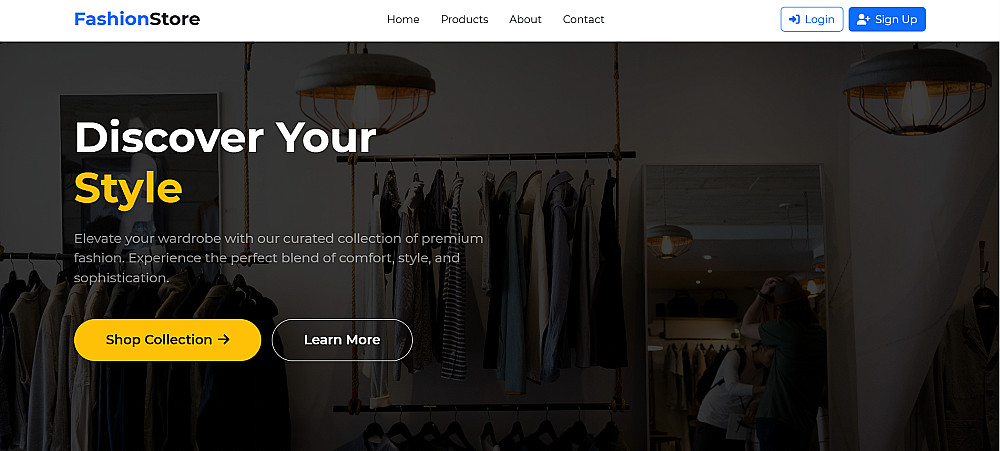This screenshot has width=1000, height=451.
Task: Click the yellow Shop Collection button
Action: [168, 339]
